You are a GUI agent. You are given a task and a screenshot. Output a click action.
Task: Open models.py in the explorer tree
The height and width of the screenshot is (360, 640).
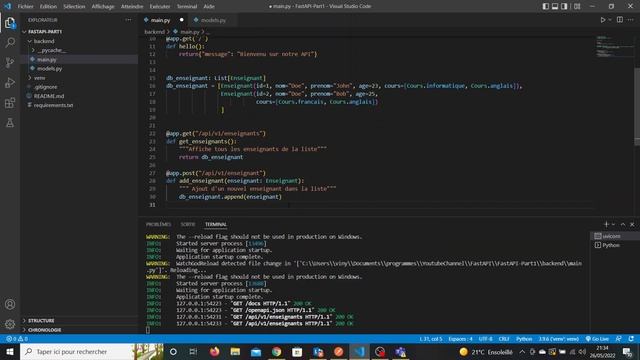pyautogui.click(x=80, y=69)
